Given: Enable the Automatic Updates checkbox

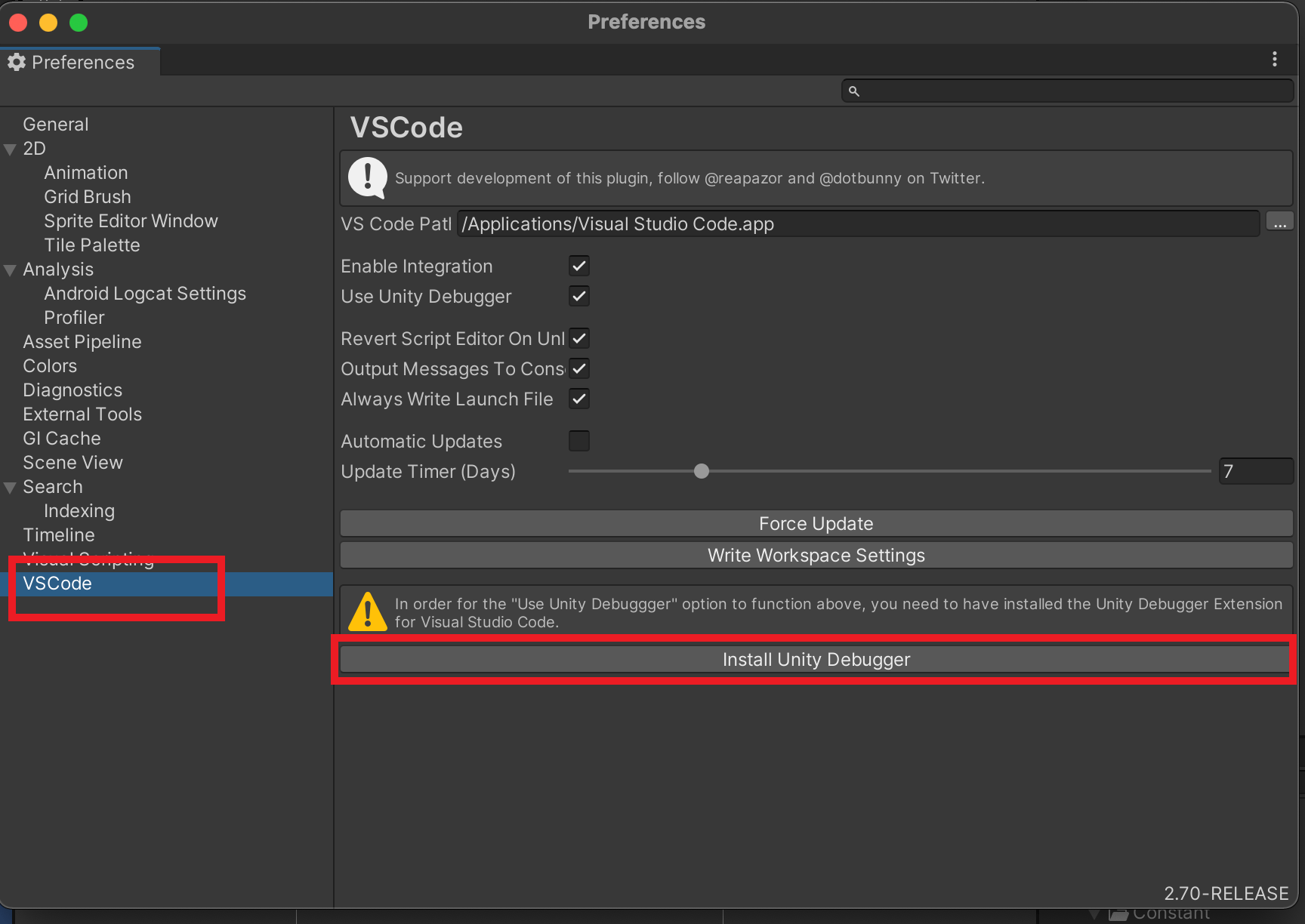Looking at the screenshot, I should pos(579,441).
